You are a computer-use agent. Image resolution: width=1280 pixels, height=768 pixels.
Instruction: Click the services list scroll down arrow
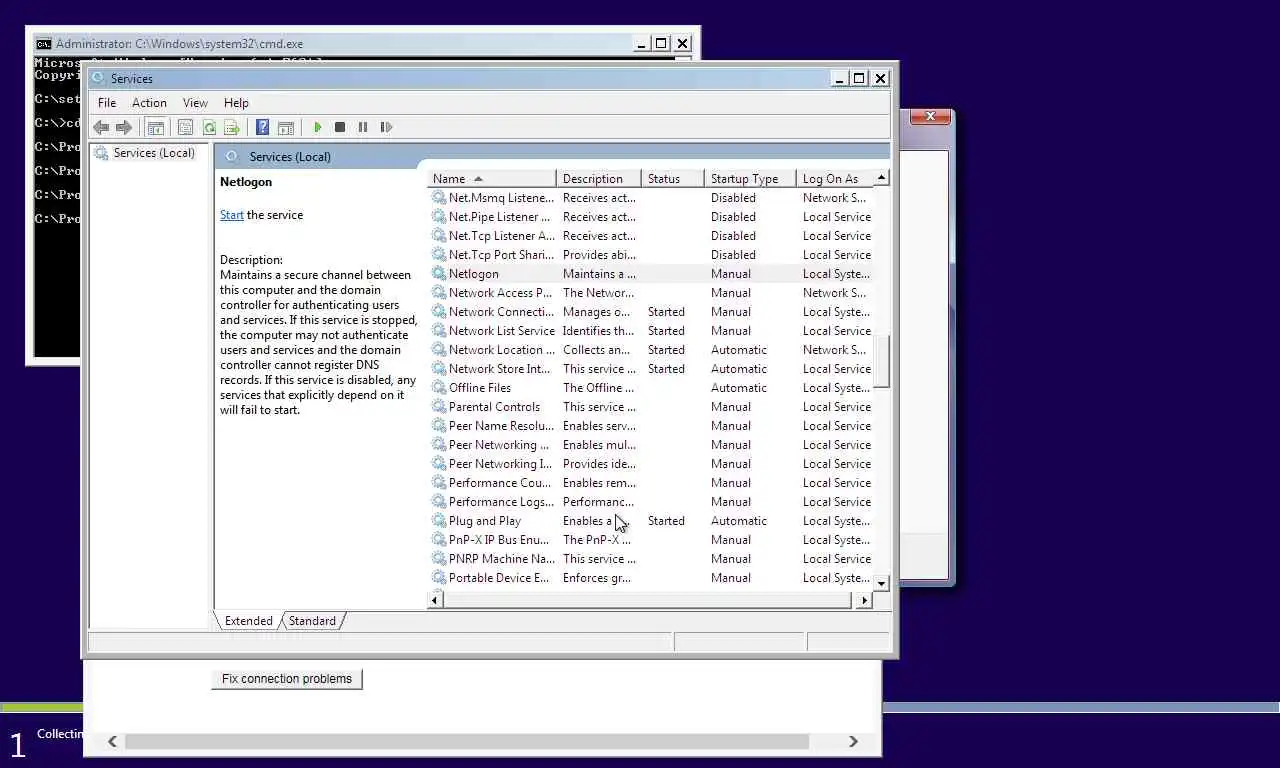click(x=881, y=583)
